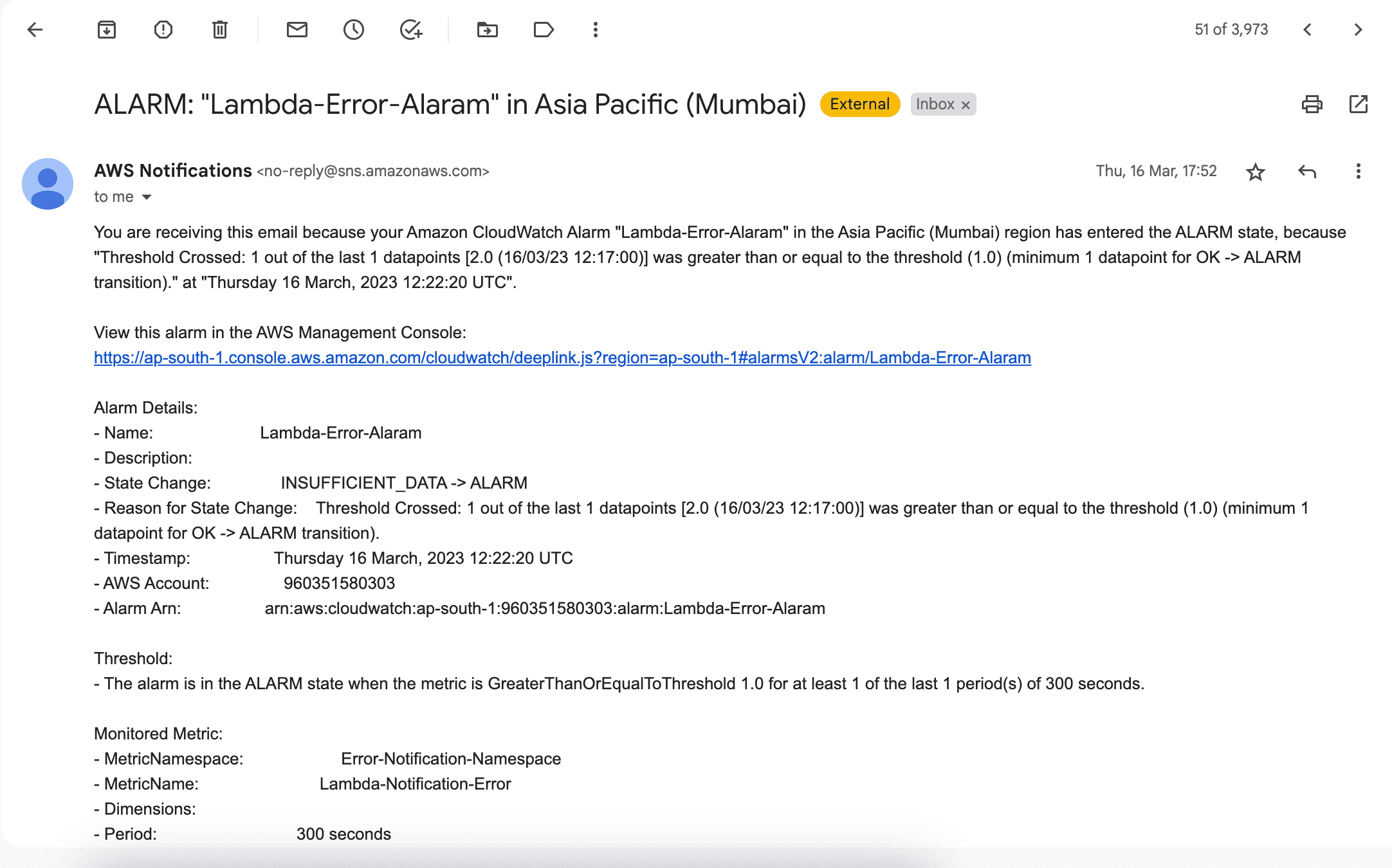Report this email as spam
The width and height of the screenshot is (1392, 868).
163,30
